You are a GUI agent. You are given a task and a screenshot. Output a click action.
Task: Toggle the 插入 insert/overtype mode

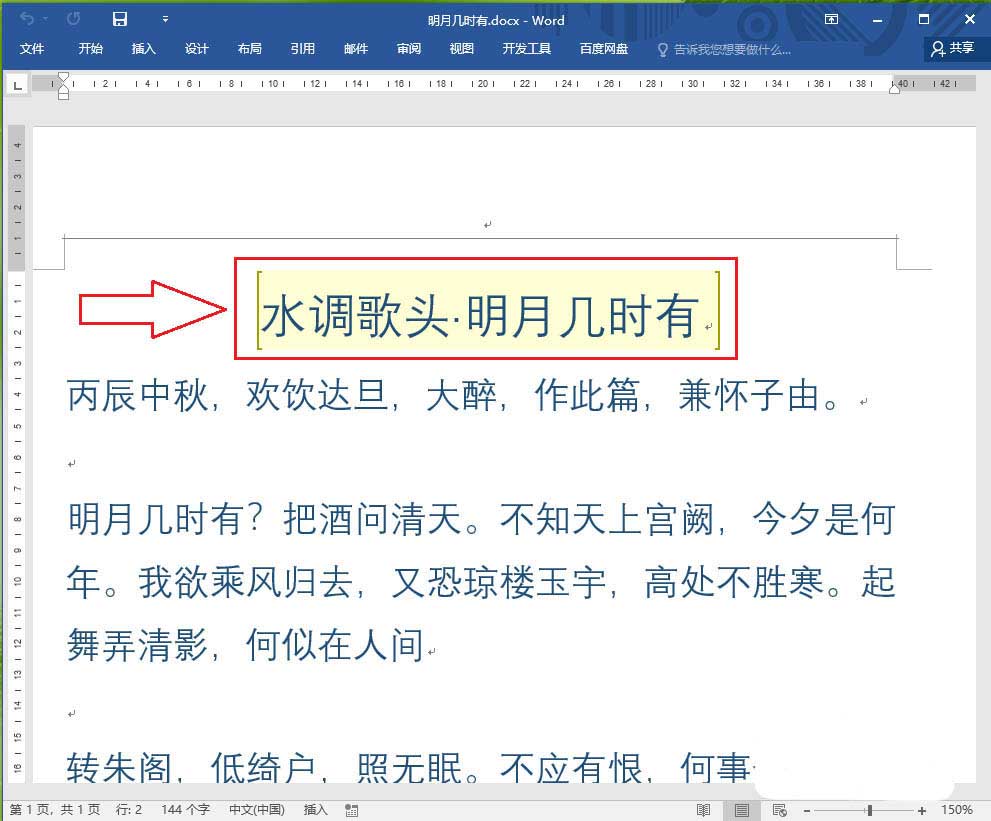coord(315,810)
